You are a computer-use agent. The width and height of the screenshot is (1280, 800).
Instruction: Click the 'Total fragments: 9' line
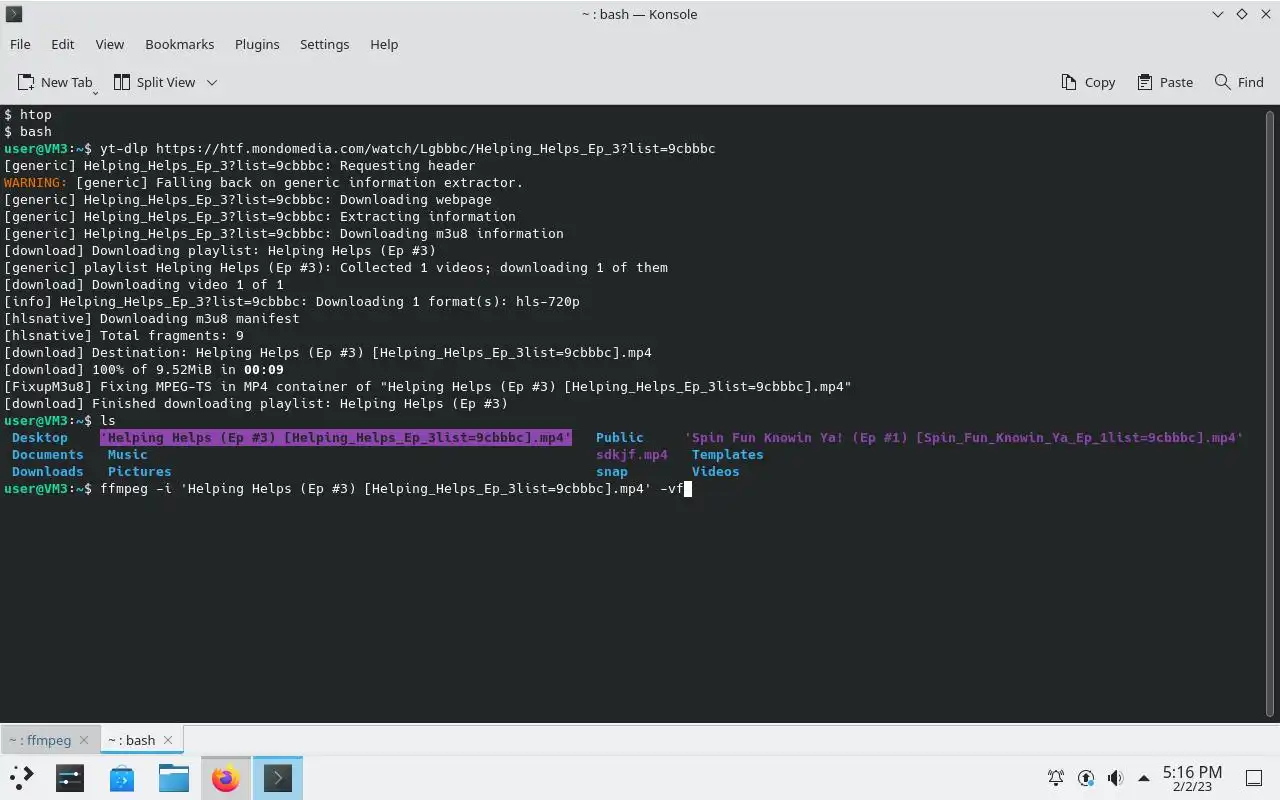tap(124, 335)
